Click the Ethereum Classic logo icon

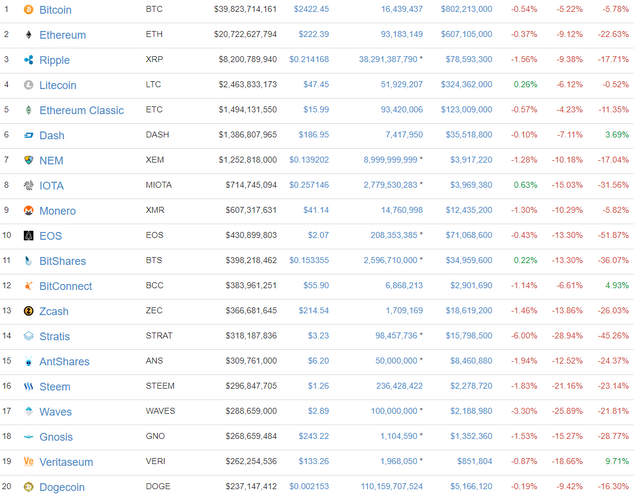point(29,110)
